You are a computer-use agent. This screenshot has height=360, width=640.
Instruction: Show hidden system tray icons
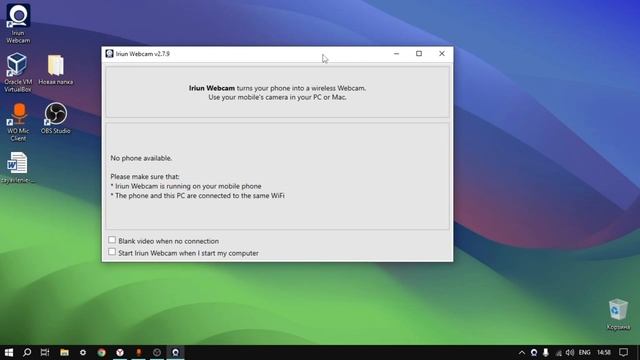click(522, 353)
